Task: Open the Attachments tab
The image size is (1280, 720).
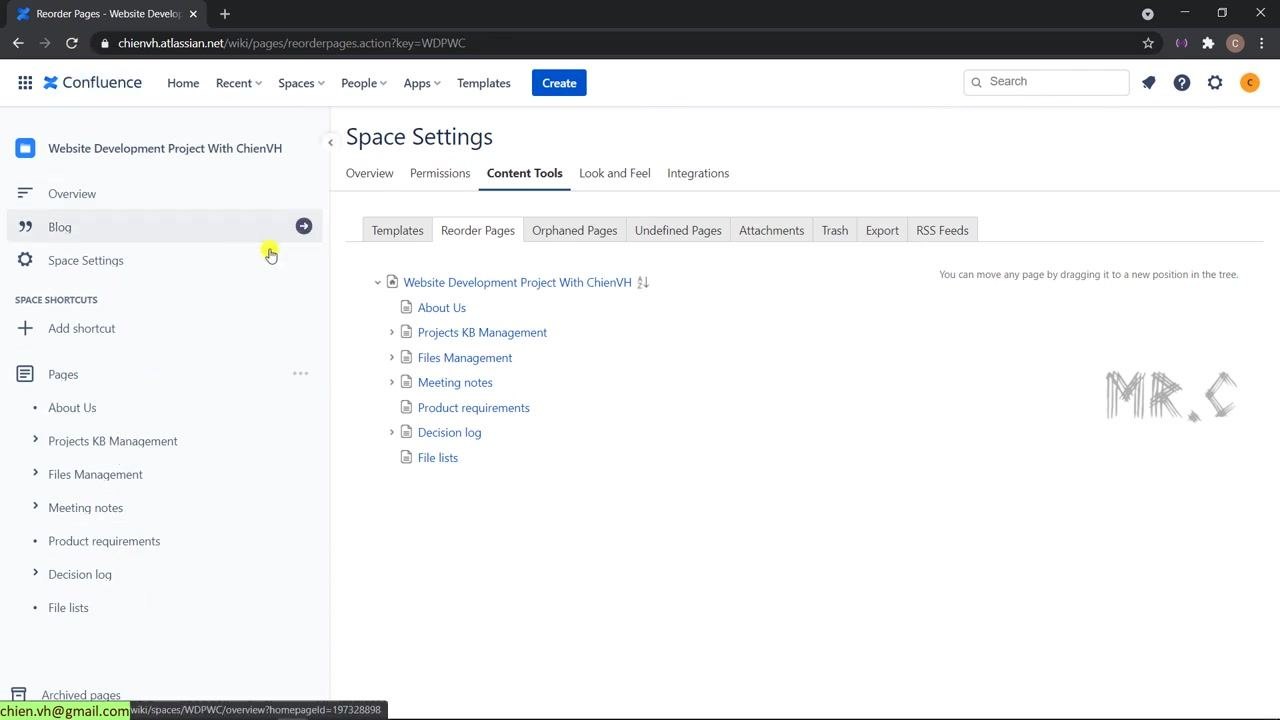Action: click(771, 230)
